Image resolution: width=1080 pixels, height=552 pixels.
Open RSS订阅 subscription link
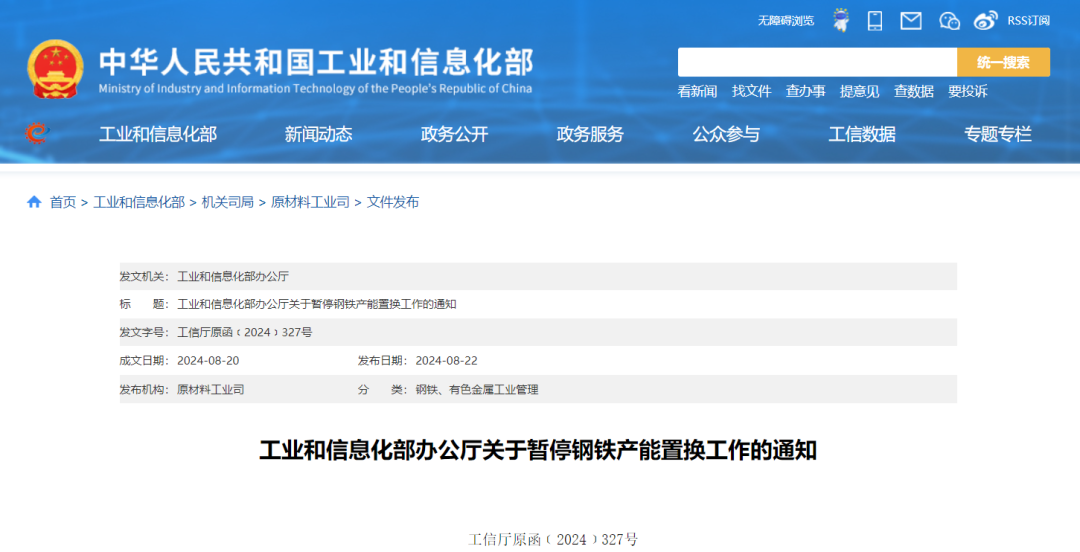[1028, 21]
